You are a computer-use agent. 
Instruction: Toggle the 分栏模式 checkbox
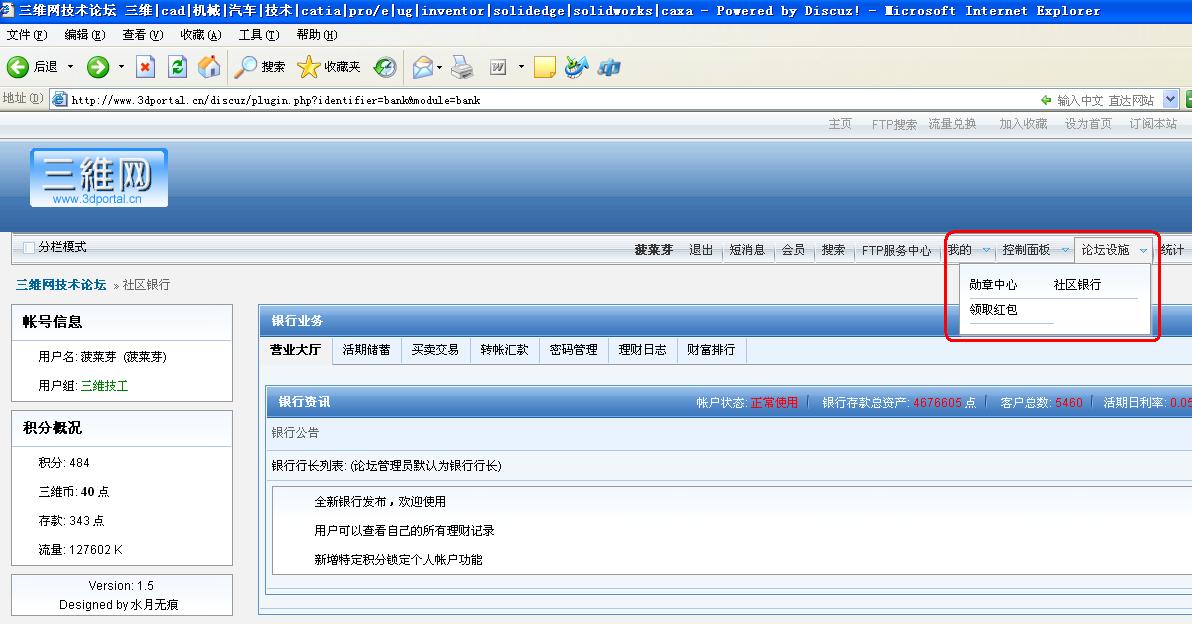[29, 247]
